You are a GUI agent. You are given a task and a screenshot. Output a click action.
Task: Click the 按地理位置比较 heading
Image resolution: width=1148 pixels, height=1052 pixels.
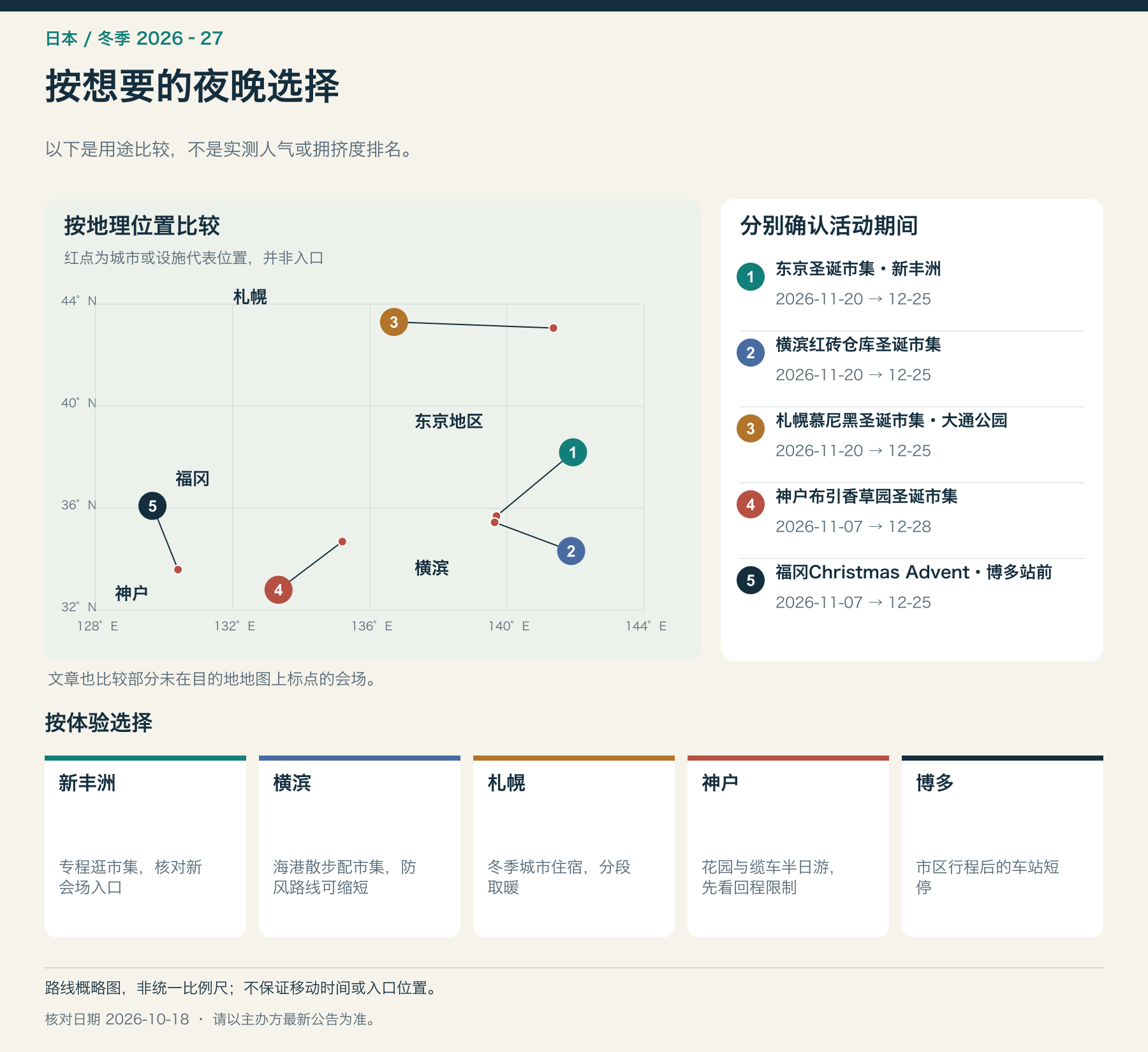click(142, 226)
